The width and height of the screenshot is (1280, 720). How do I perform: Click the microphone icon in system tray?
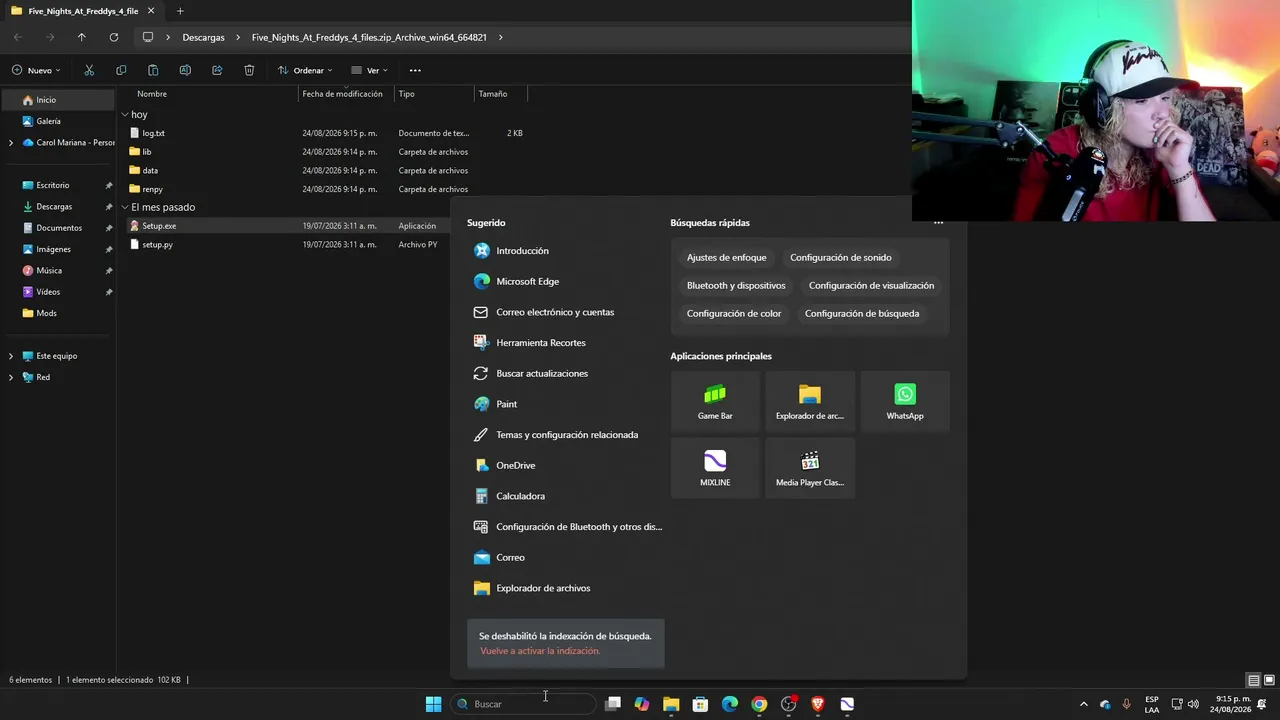point(1127,704)
